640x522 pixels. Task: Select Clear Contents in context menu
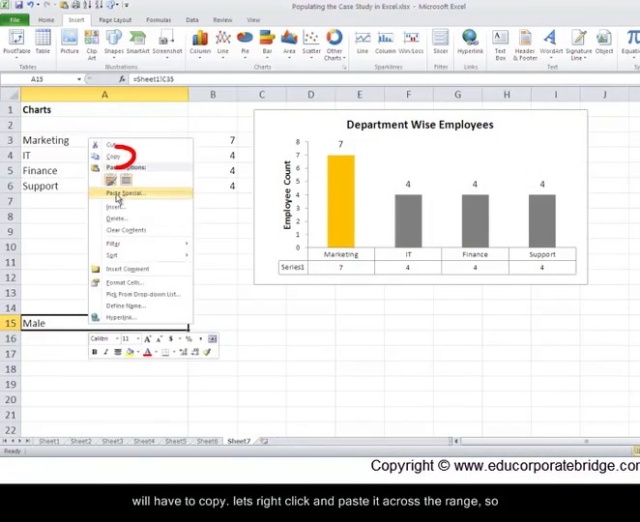(x=141, y=230)
